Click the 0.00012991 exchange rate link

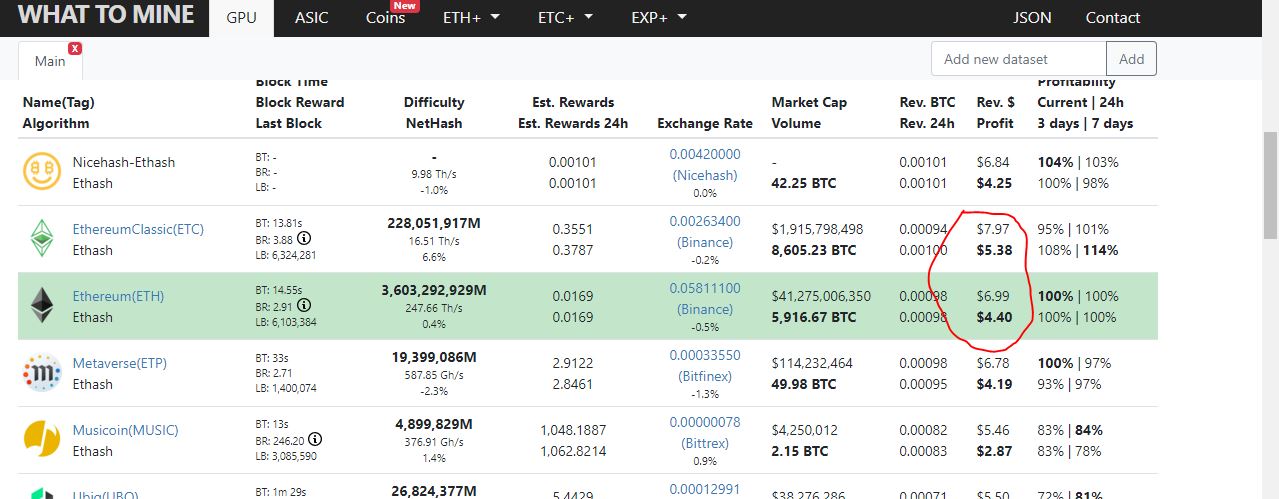pyautogui.click(x=705, y=489)
